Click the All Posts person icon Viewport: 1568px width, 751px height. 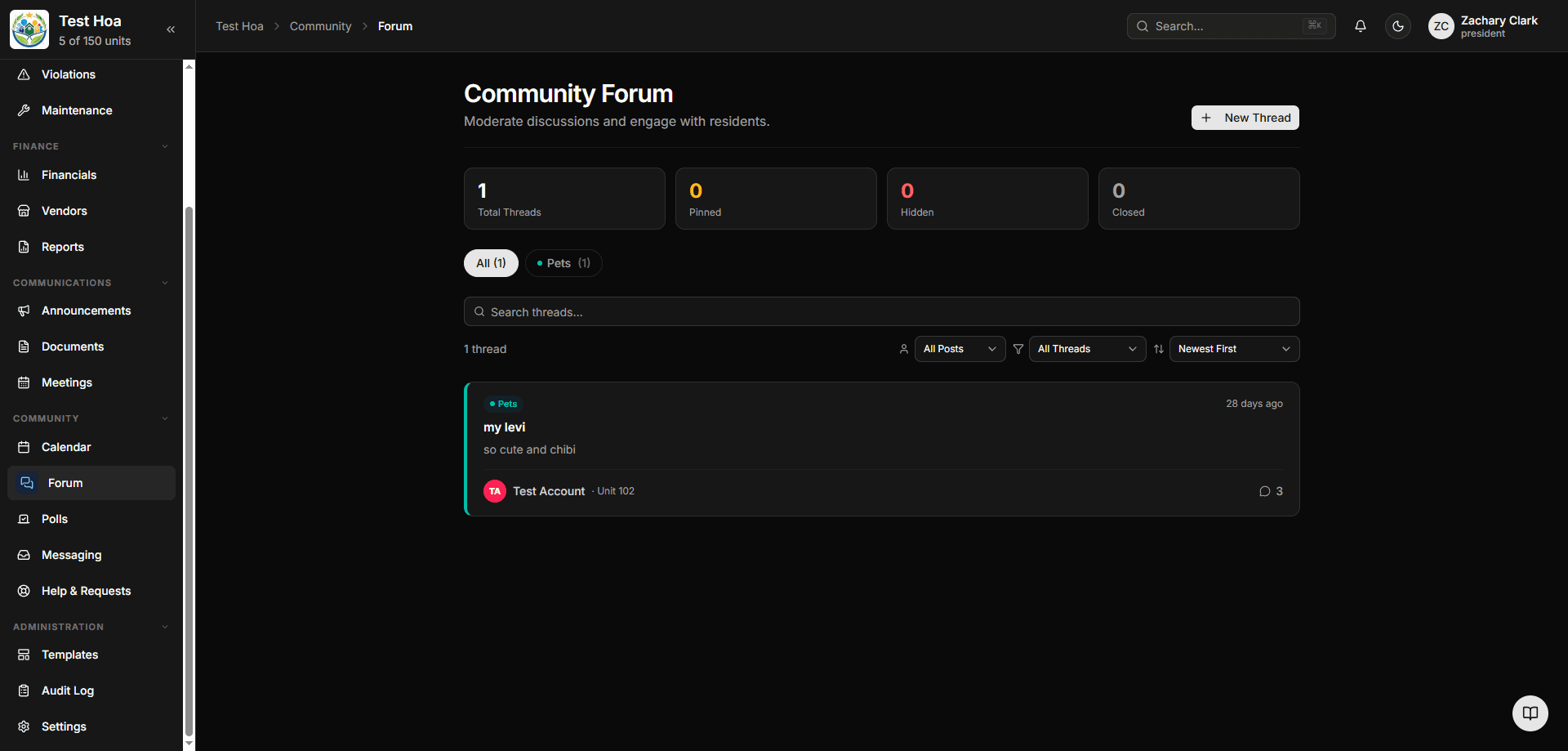[x=904, y=349]
